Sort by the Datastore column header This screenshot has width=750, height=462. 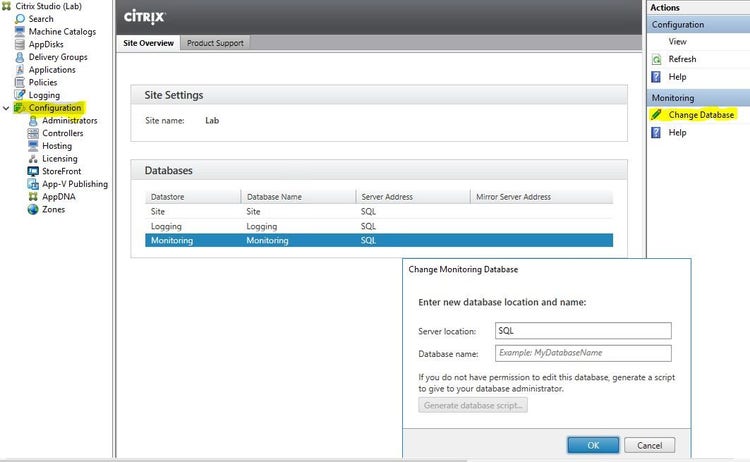(x=193, y=197)
